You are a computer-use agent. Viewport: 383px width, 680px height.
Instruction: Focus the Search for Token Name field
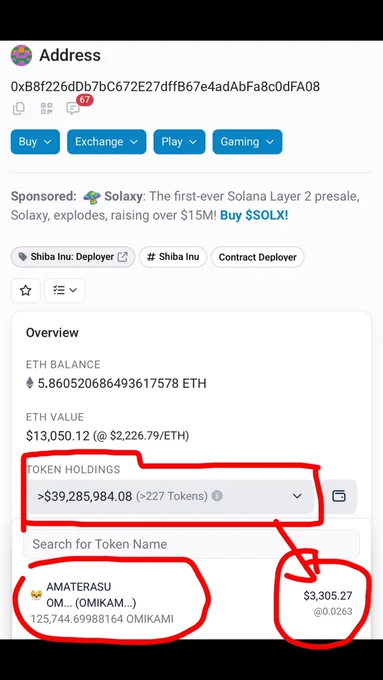191,544
